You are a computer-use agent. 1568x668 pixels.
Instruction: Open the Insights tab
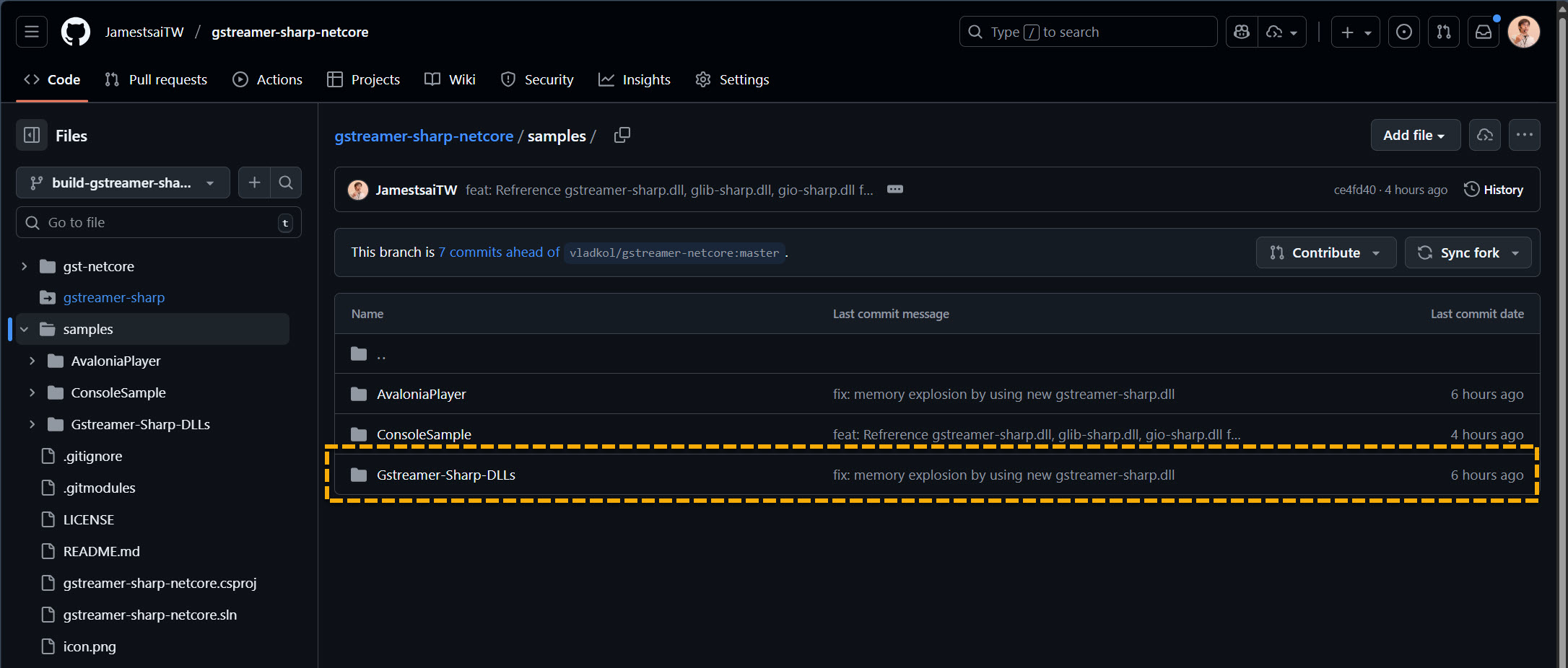coord(635,79)
